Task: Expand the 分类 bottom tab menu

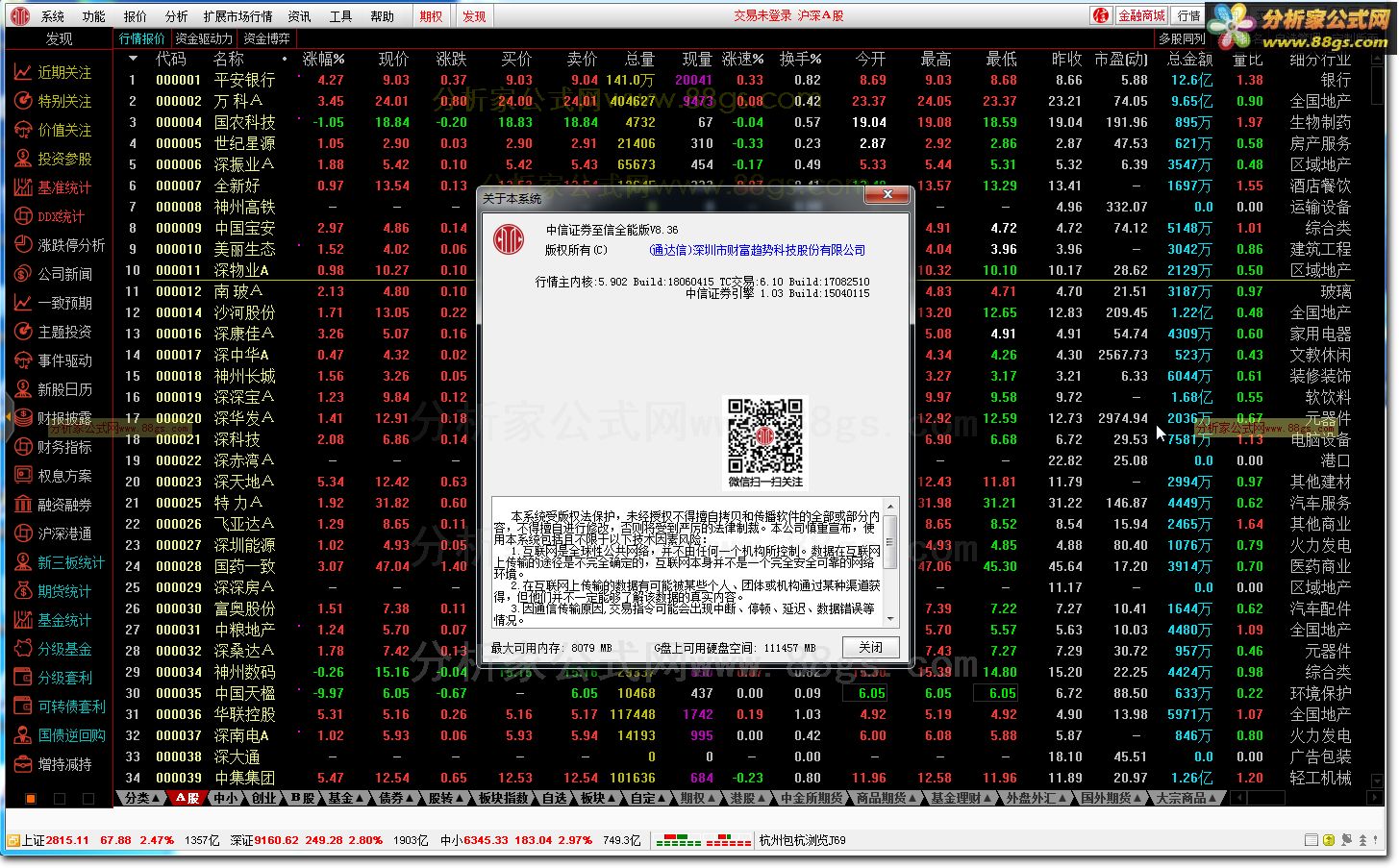Action: 141,798
